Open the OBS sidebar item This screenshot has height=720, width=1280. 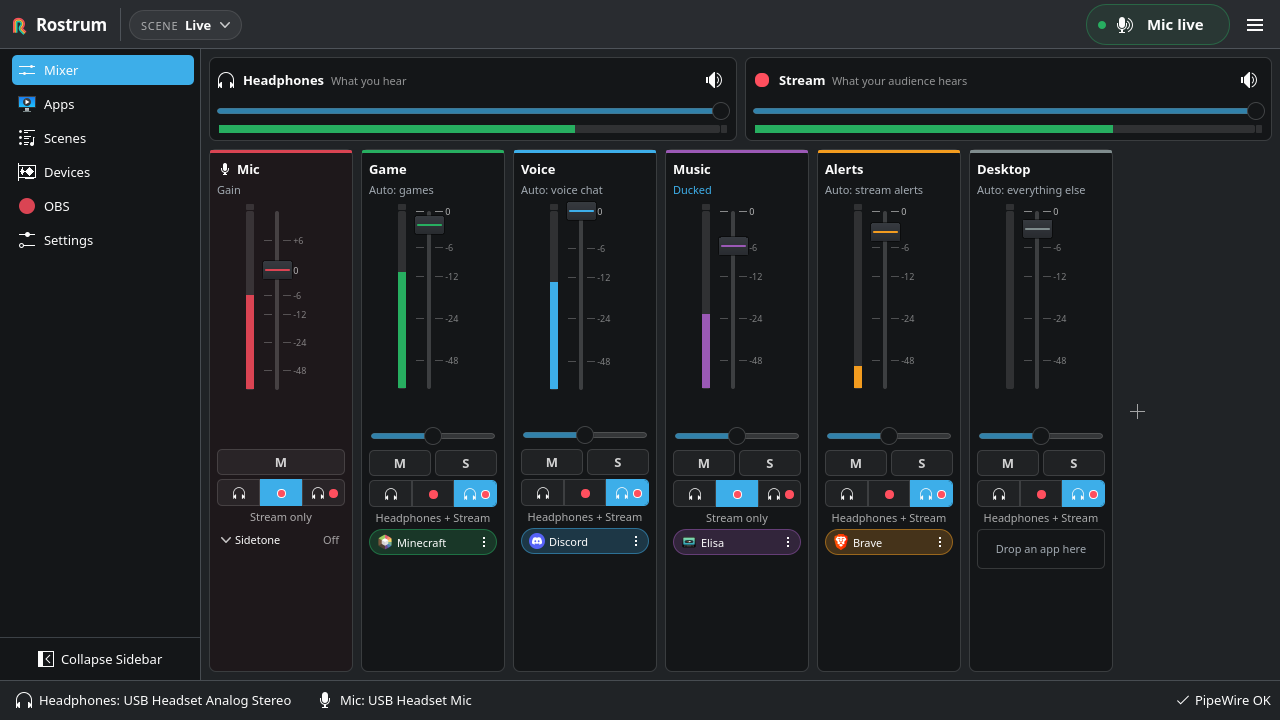tap(103, 206)
